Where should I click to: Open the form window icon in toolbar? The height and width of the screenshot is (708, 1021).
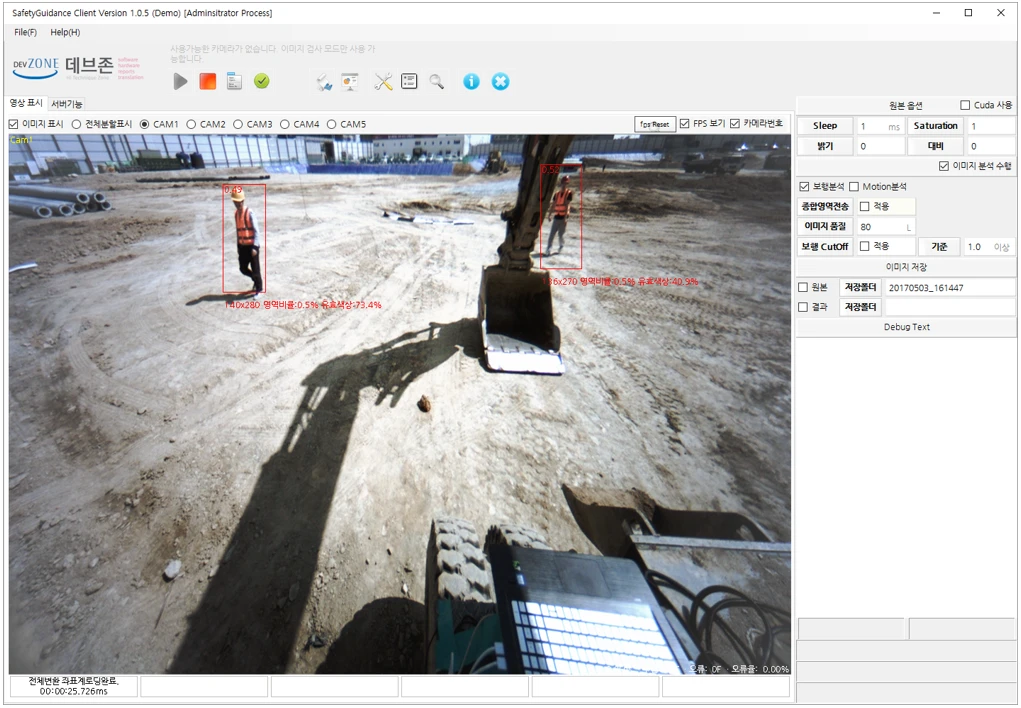click(234, 81)
